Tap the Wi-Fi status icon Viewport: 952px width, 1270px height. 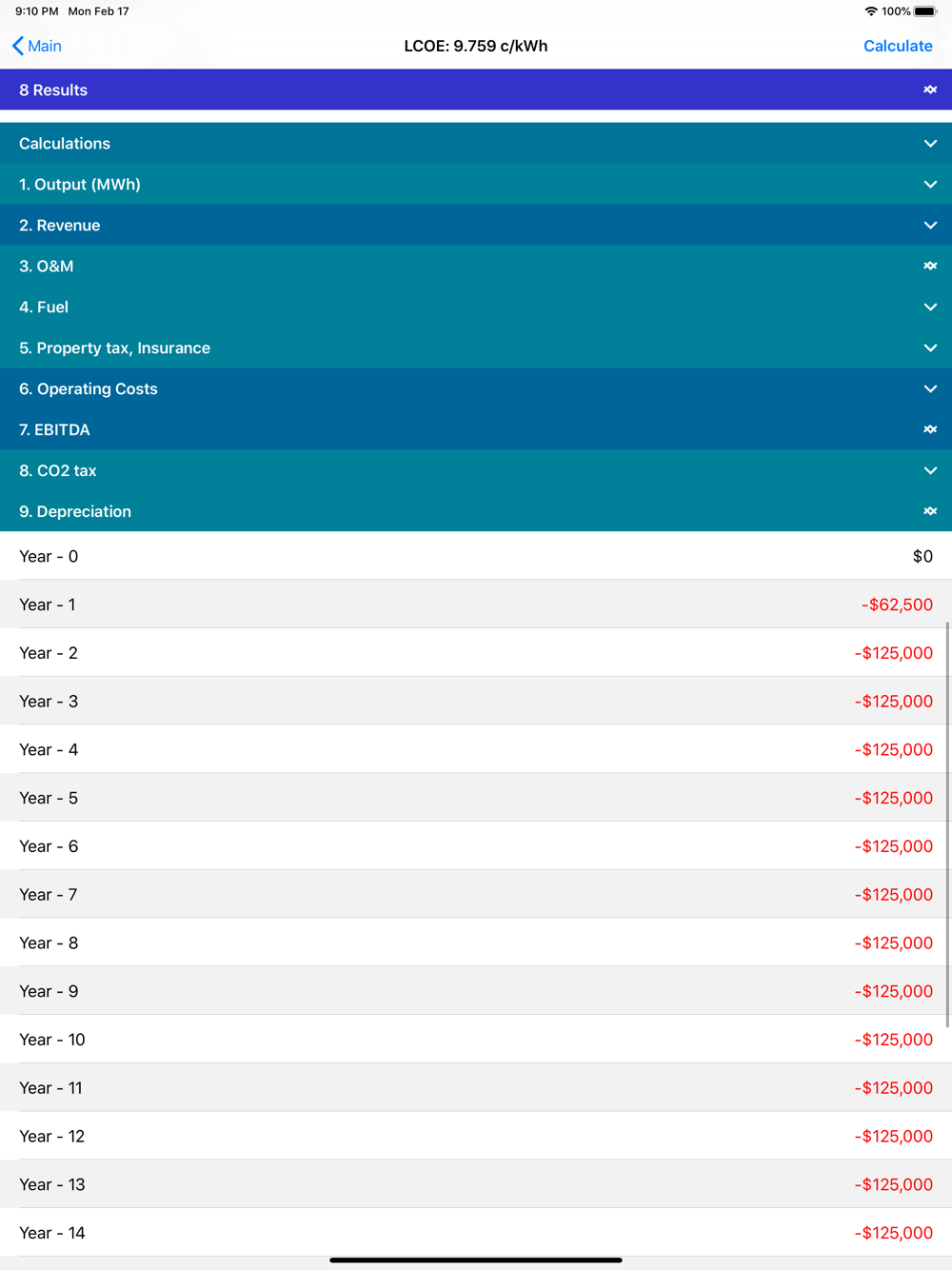point(870,11)
